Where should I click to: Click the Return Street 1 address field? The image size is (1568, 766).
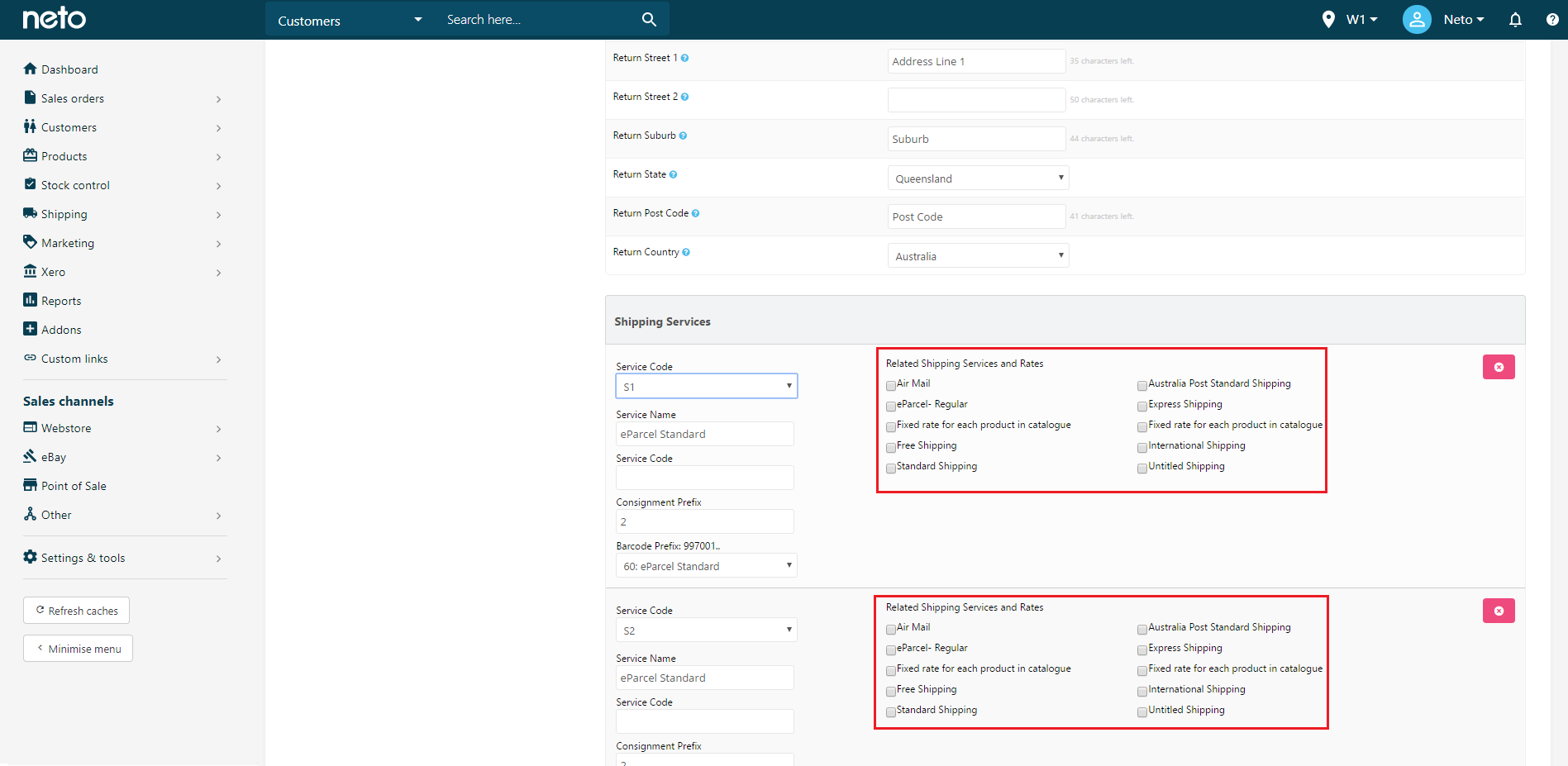tap(976, 61)
